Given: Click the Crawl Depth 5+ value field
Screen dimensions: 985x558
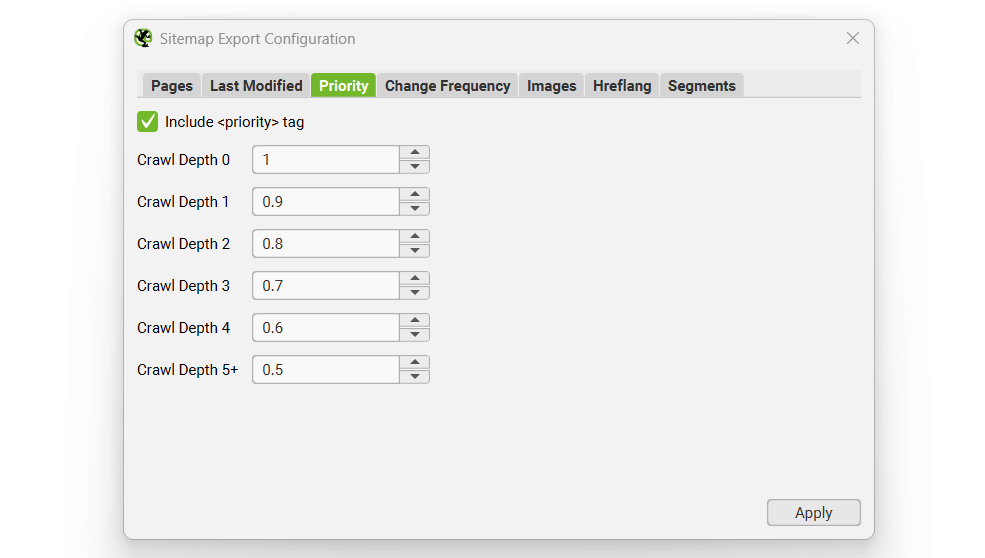Looking at the screenshot, I should (325, 369).
